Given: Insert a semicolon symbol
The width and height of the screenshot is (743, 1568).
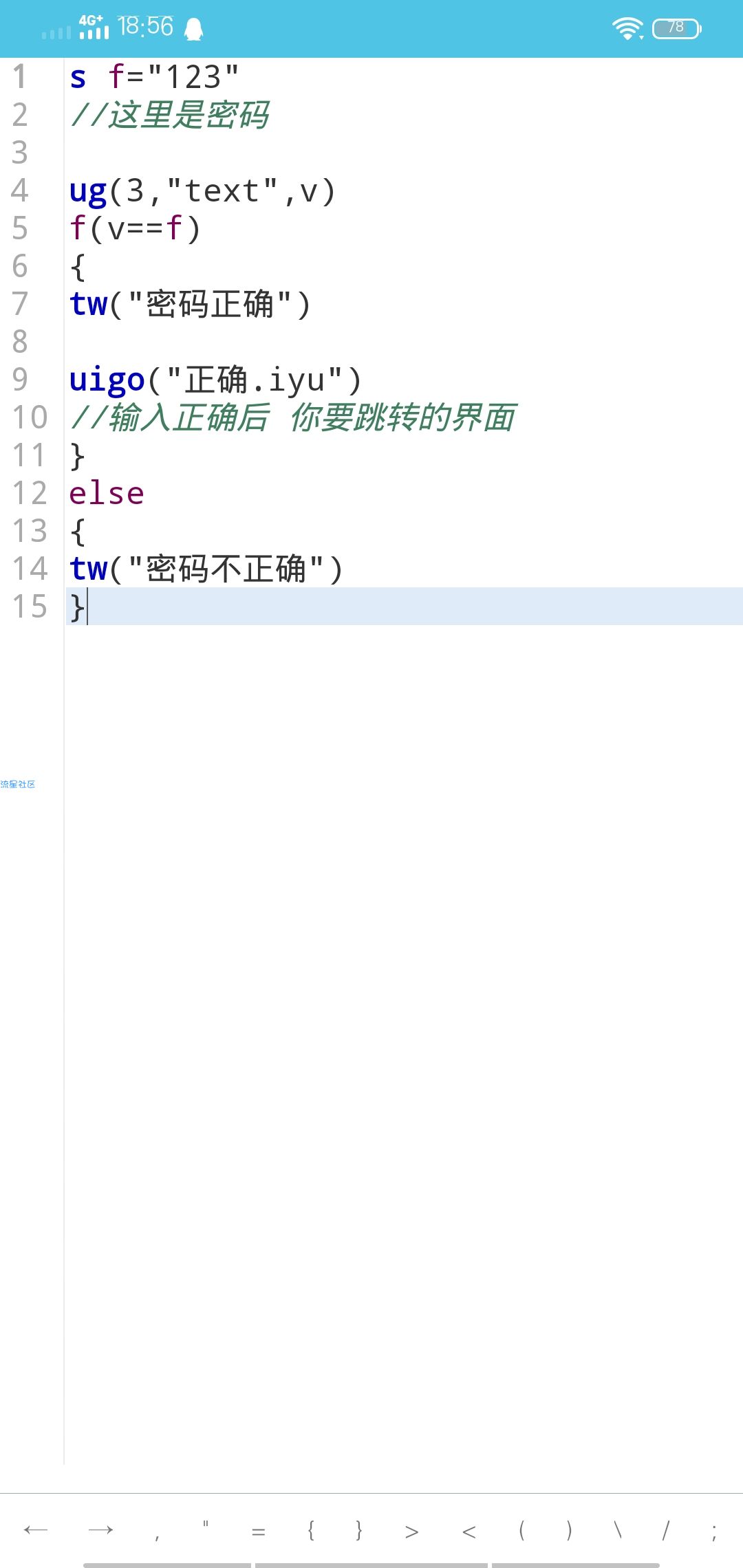Looking at the screenshot, I should [x=714, y=1532].
